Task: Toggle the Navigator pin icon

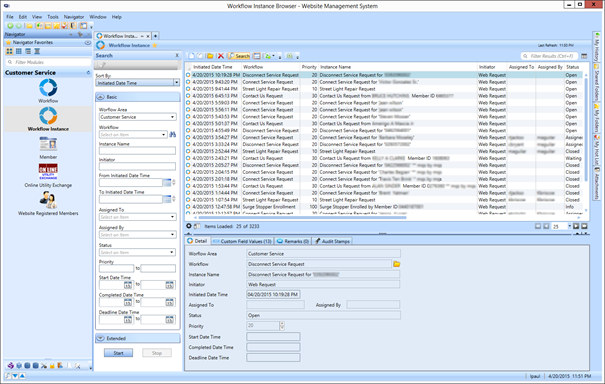Action: [80, 34]
